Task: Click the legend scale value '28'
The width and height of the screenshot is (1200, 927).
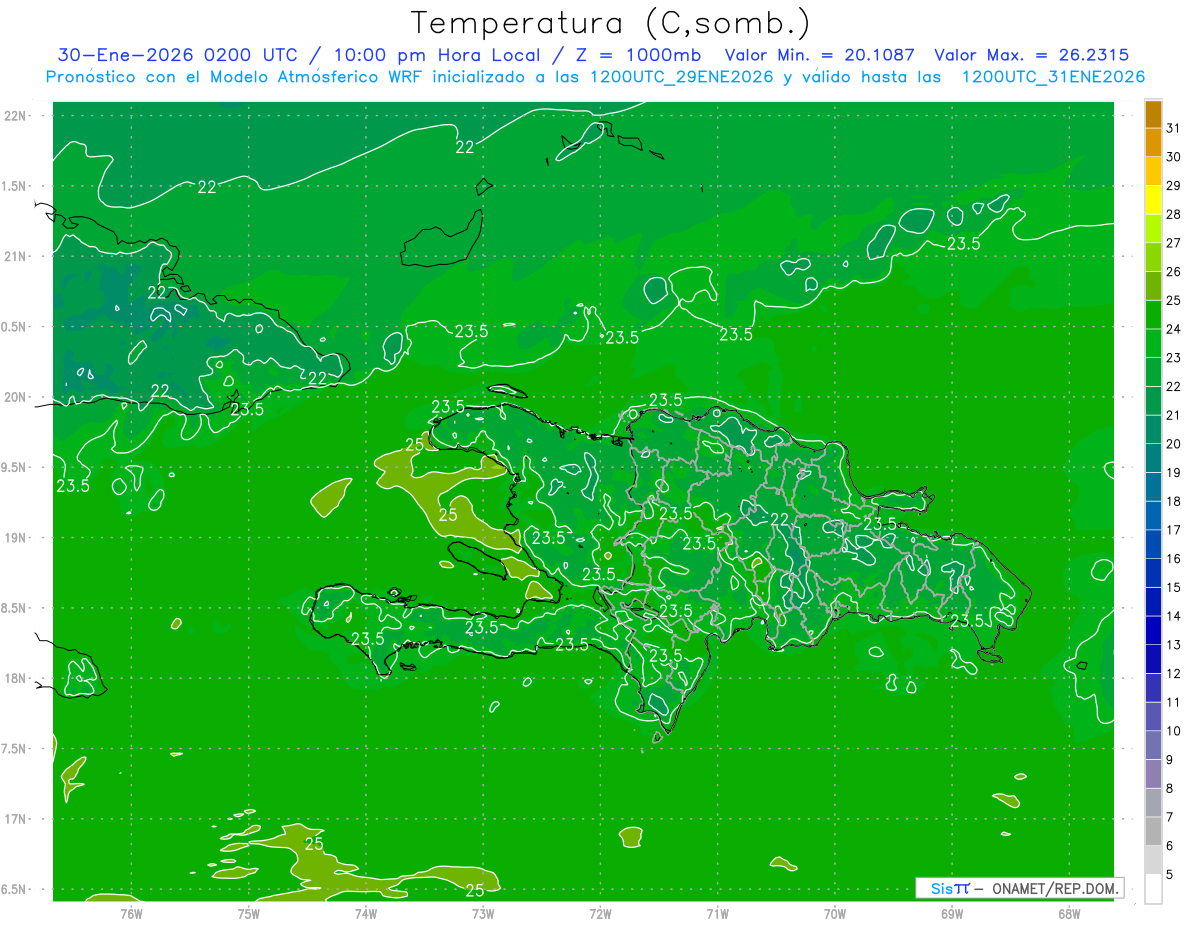Action: coord(1173,214)
